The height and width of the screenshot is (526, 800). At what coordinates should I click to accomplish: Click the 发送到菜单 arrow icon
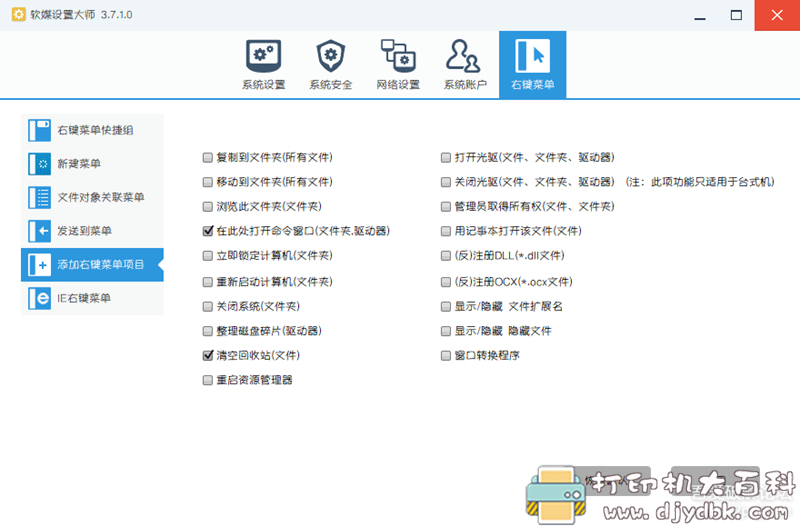click(39, 231)
